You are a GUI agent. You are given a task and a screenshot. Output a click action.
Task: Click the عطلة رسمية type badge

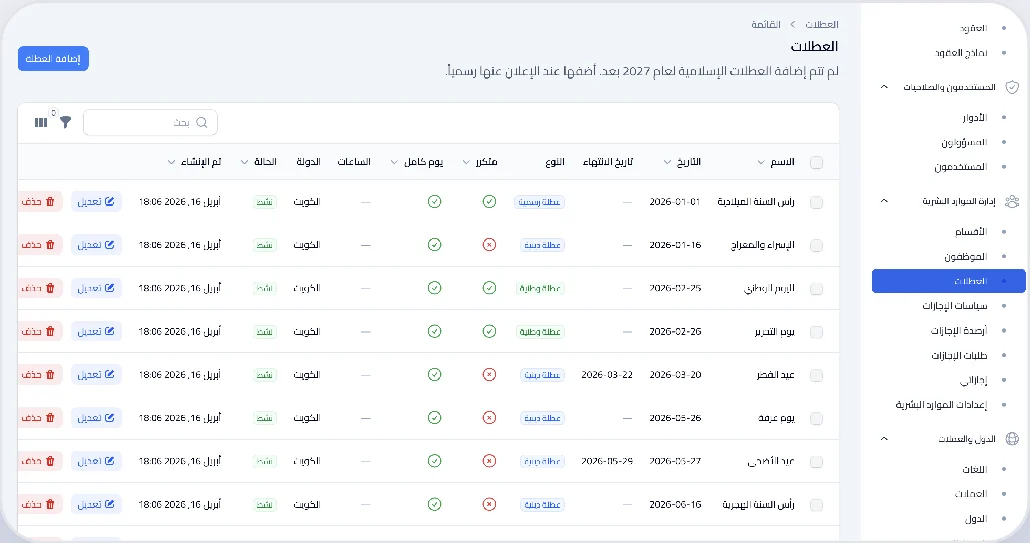tap(539, 202)
